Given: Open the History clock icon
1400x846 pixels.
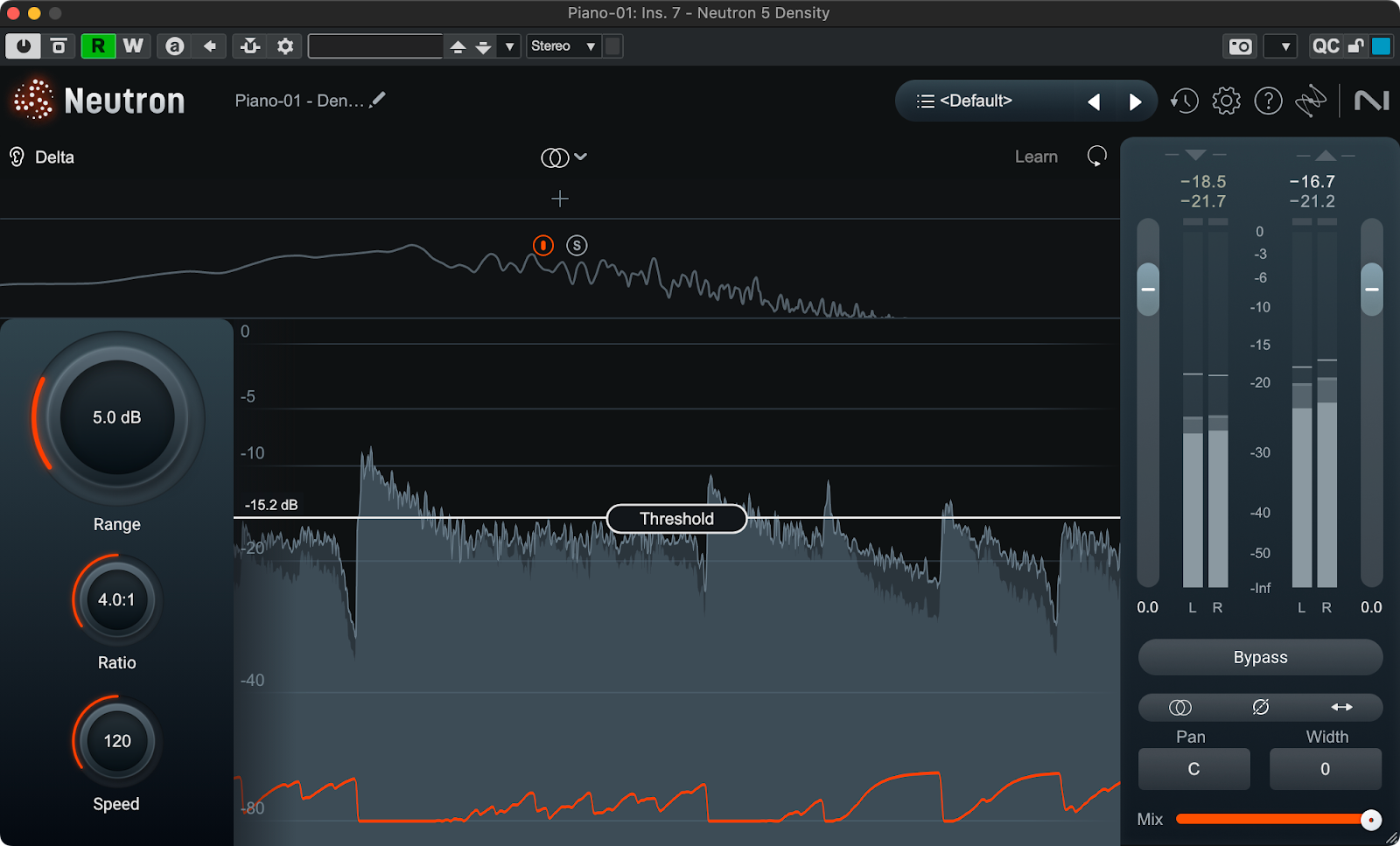Looking at the screenshot, I should pos(1185,101).
